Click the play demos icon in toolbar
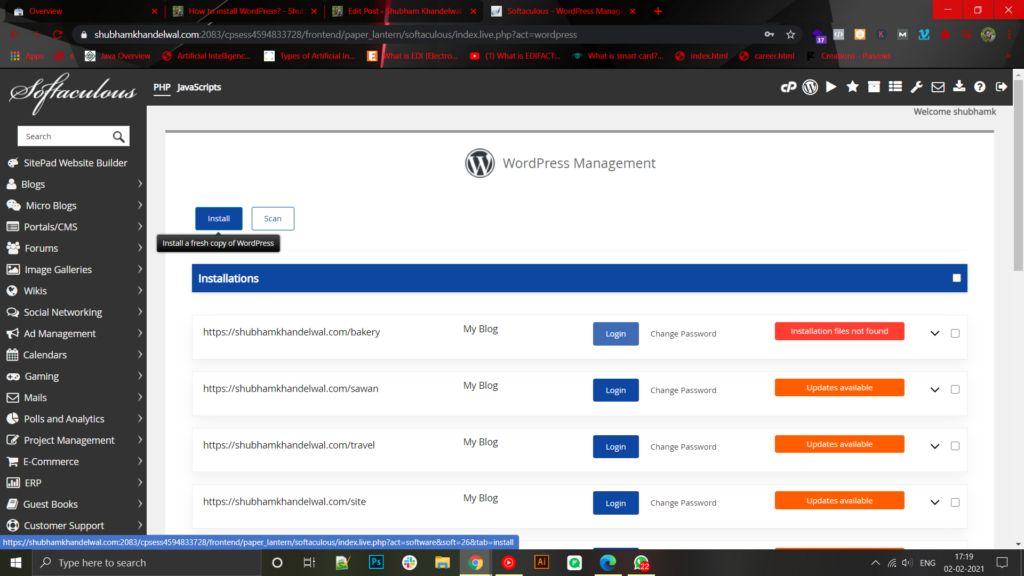Screen dimensions: 1024x576 (x=831, y=87)
